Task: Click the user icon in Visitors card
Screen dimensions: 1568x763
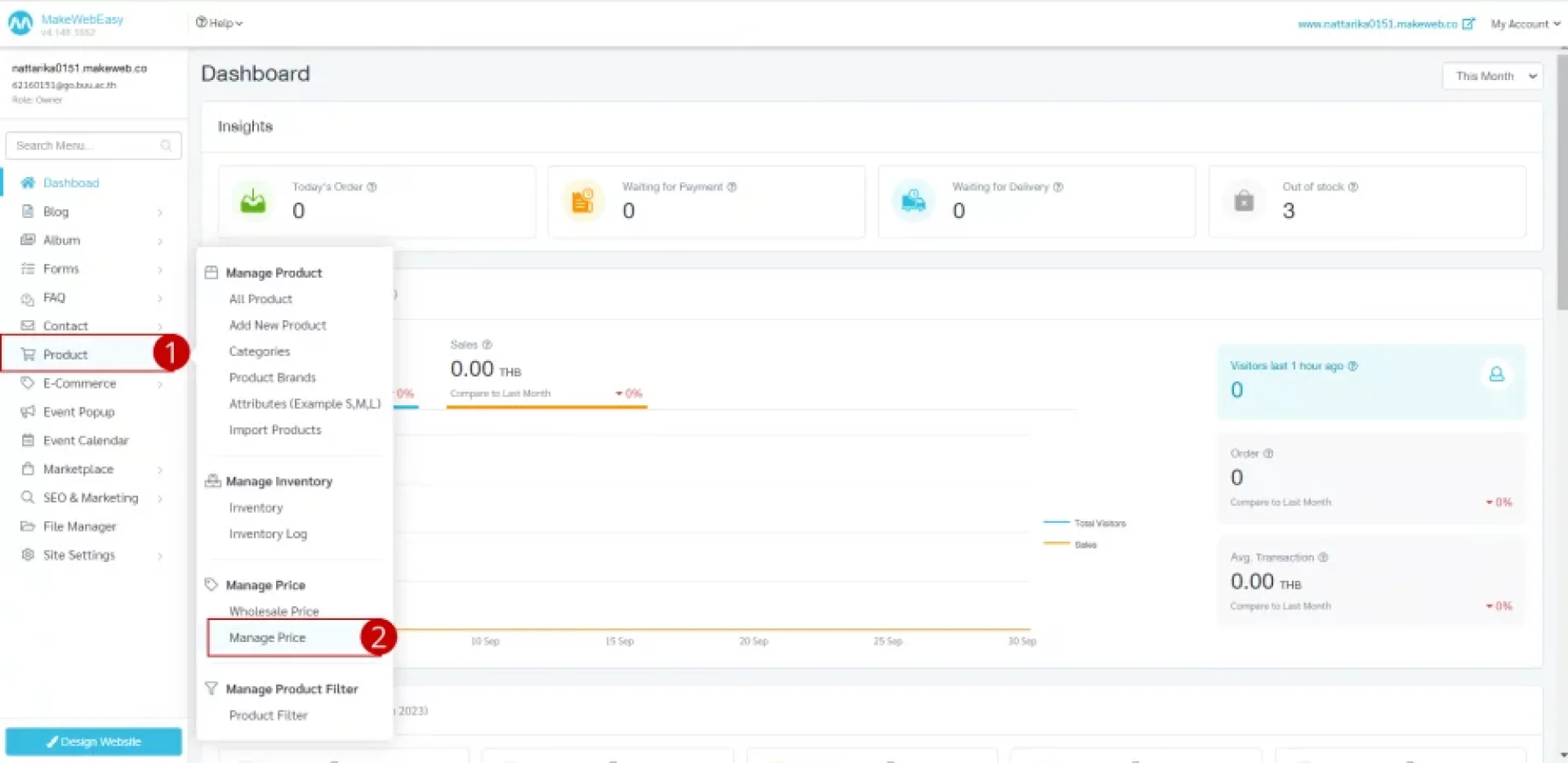Action: pyautogui.click(x=1496, y=374)
